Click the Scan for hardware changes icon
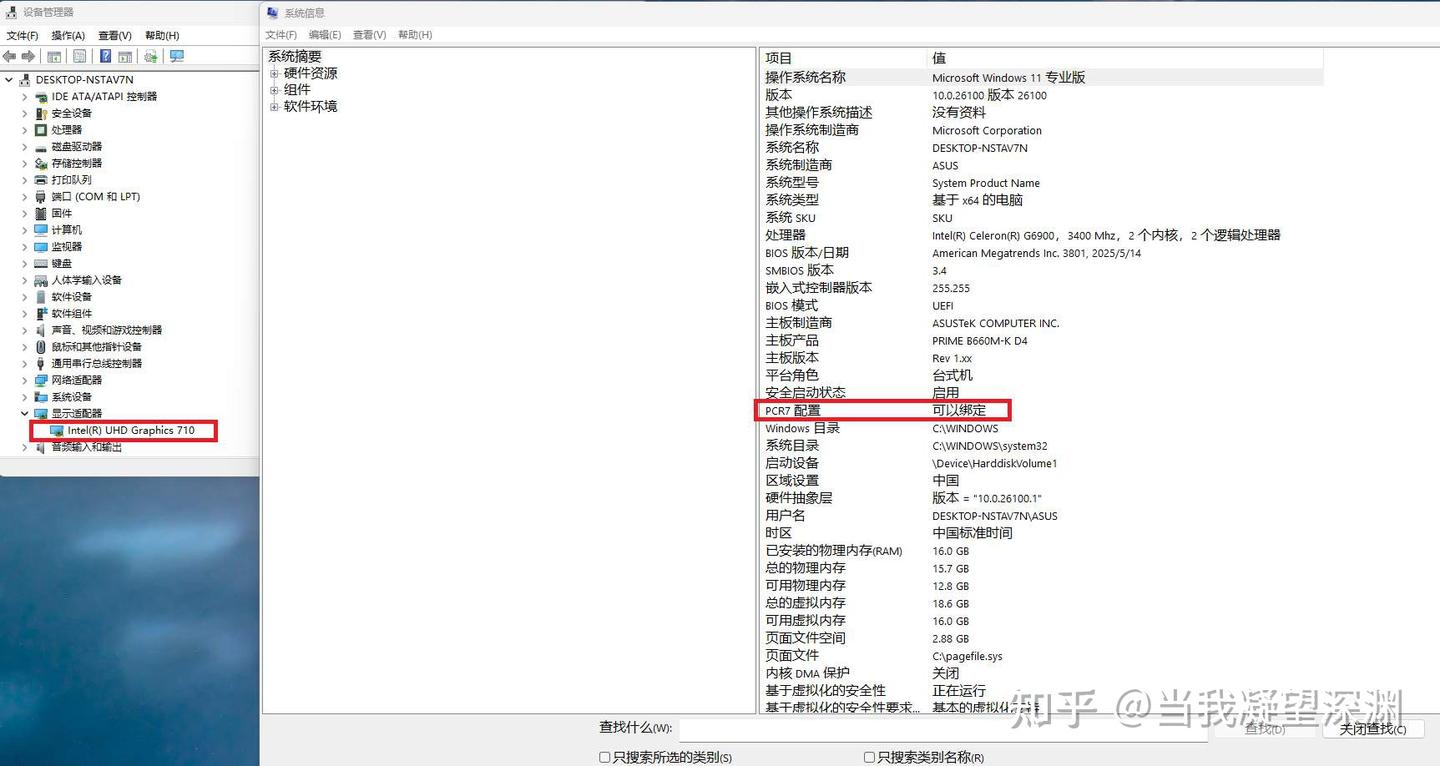 [150, 56]
